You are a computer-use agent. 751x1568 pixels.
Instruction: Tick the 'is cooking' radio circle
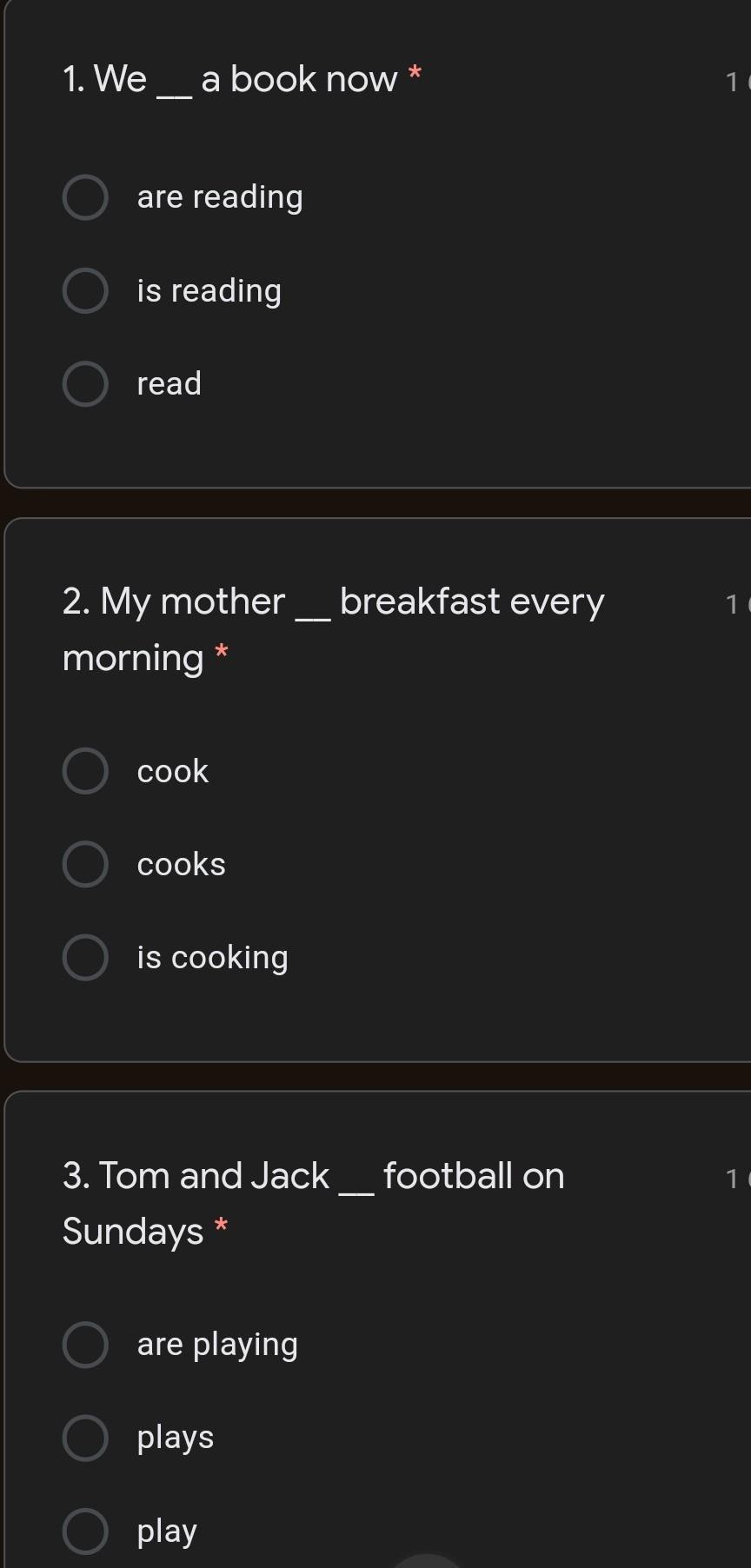pos(85,957)
